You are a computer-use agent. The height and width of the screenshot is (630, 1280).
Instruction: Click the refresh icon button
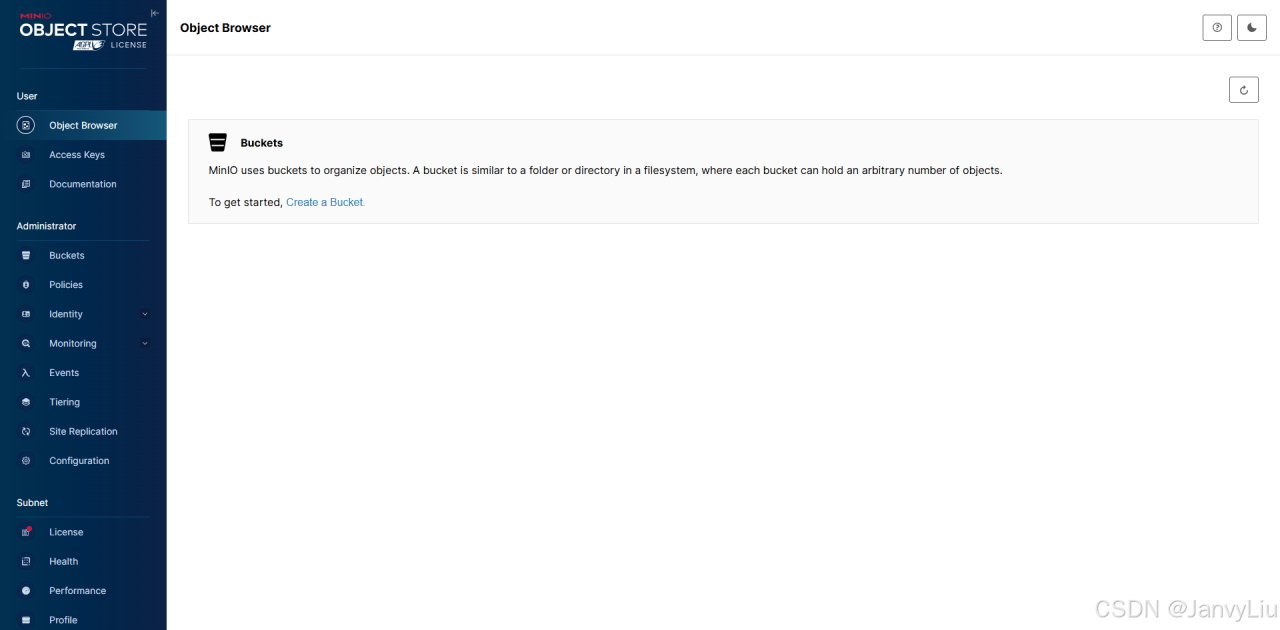click(x=1244, y=90)
